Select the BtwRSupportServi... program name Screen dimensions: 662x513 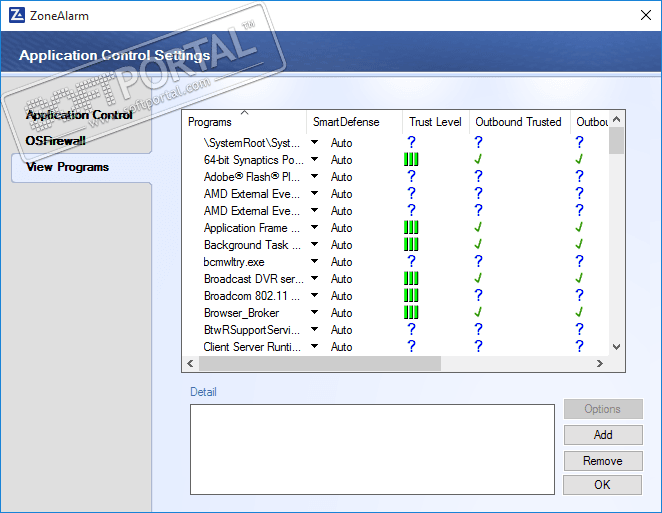click(252, 330)
